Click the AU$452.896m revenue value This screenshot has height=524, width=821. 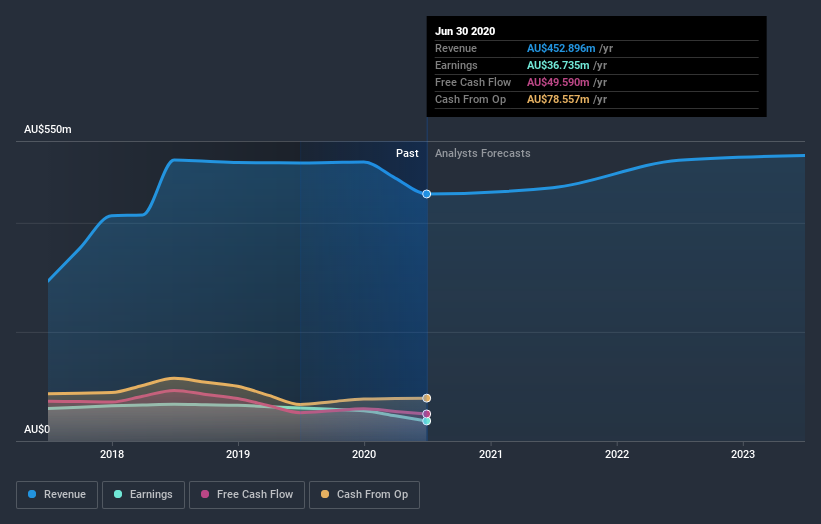coord(561,48)
